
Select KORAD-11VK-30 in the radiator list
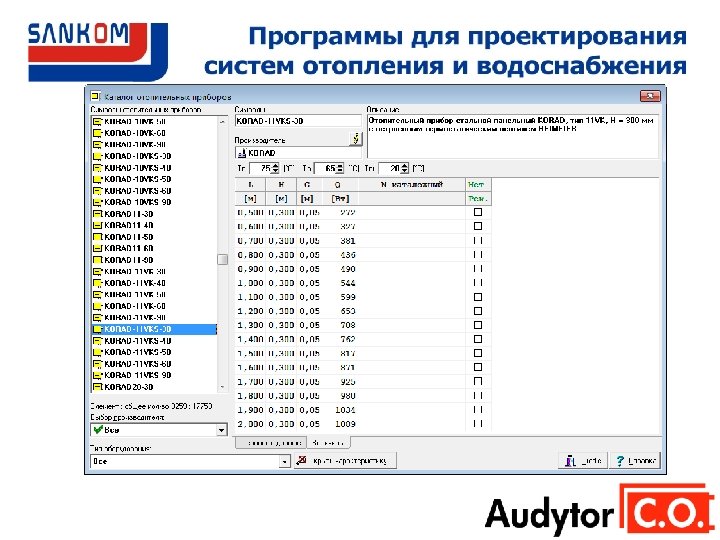(x=135, y=271)
